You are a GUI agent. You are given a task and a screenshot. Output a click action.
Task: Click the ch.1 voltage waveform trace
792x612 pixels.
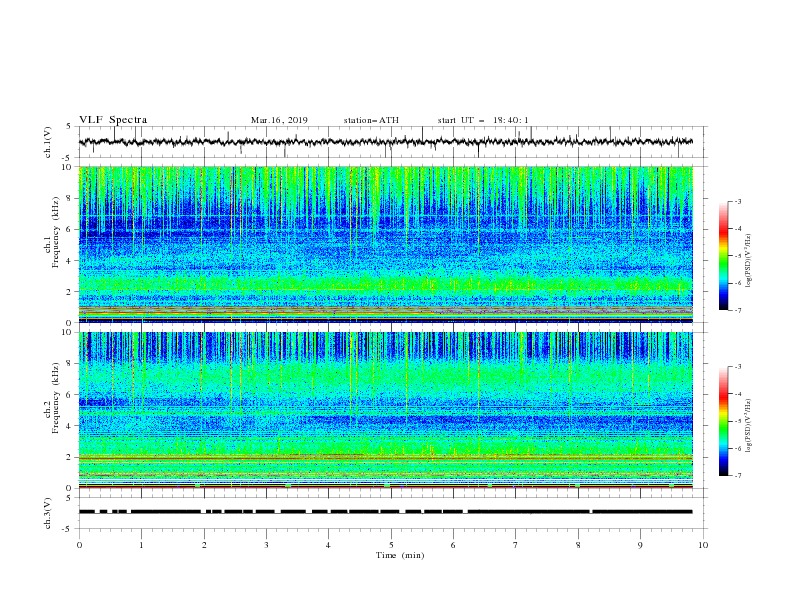point(386,142)
